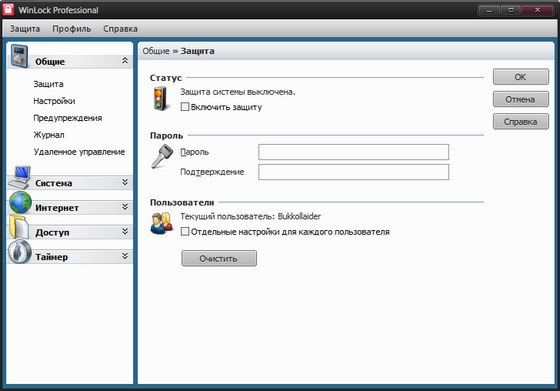Image resolution: width=560 pixels, height=391 pixels.
Task: Expand the Интернет section chevron
Action: point(125,207)
